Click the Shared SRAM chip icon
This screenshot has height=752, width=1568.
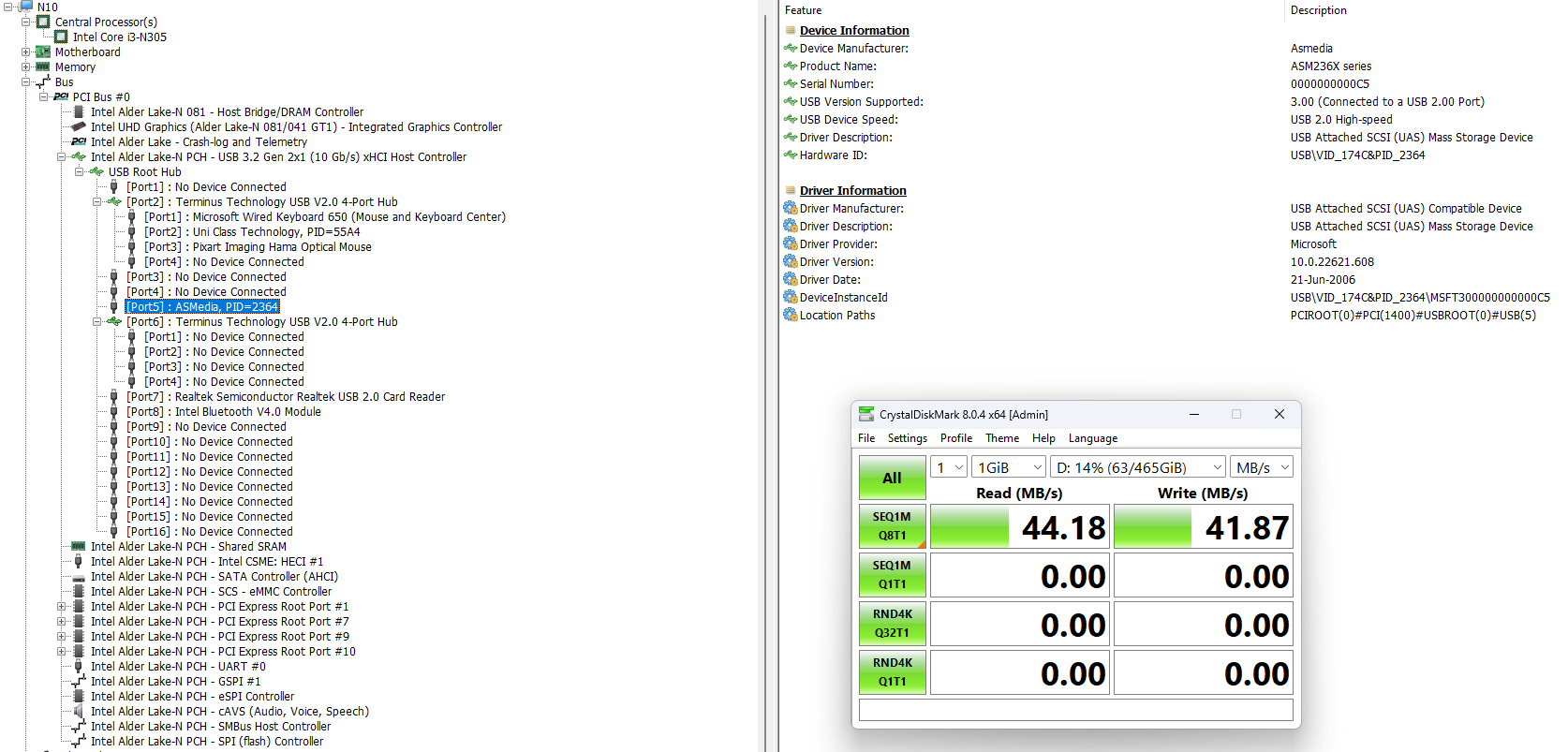click(x=79, y=547)
